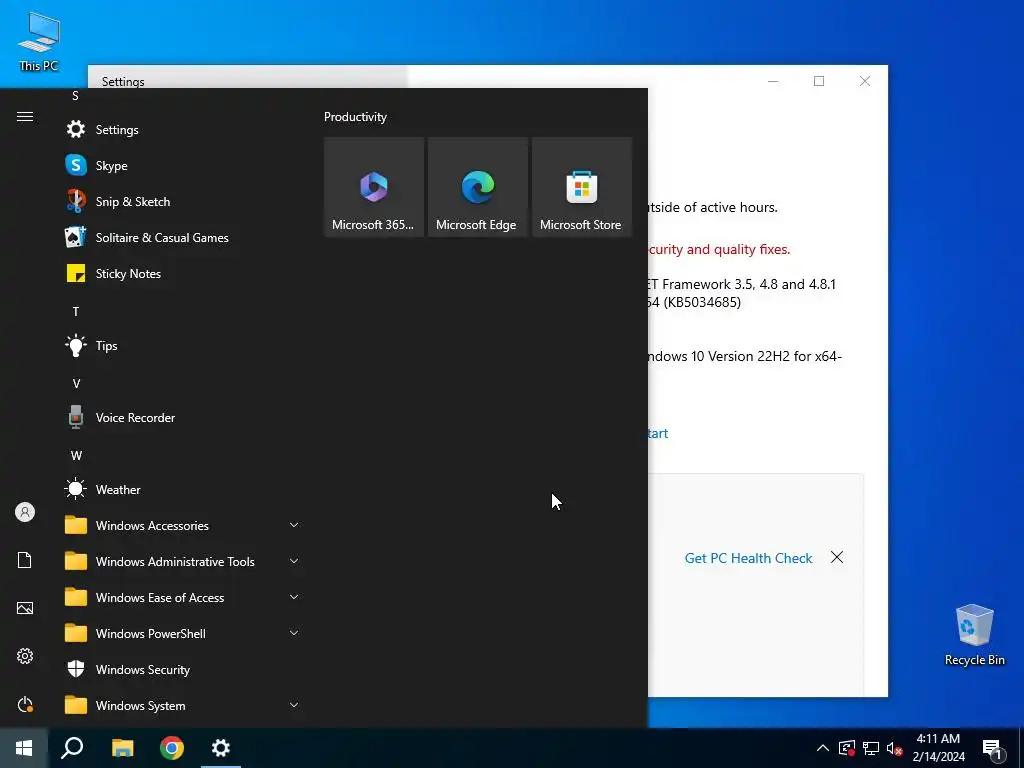Click the Productivity group title
The image size is (1024, 768).
click(355, 117)
